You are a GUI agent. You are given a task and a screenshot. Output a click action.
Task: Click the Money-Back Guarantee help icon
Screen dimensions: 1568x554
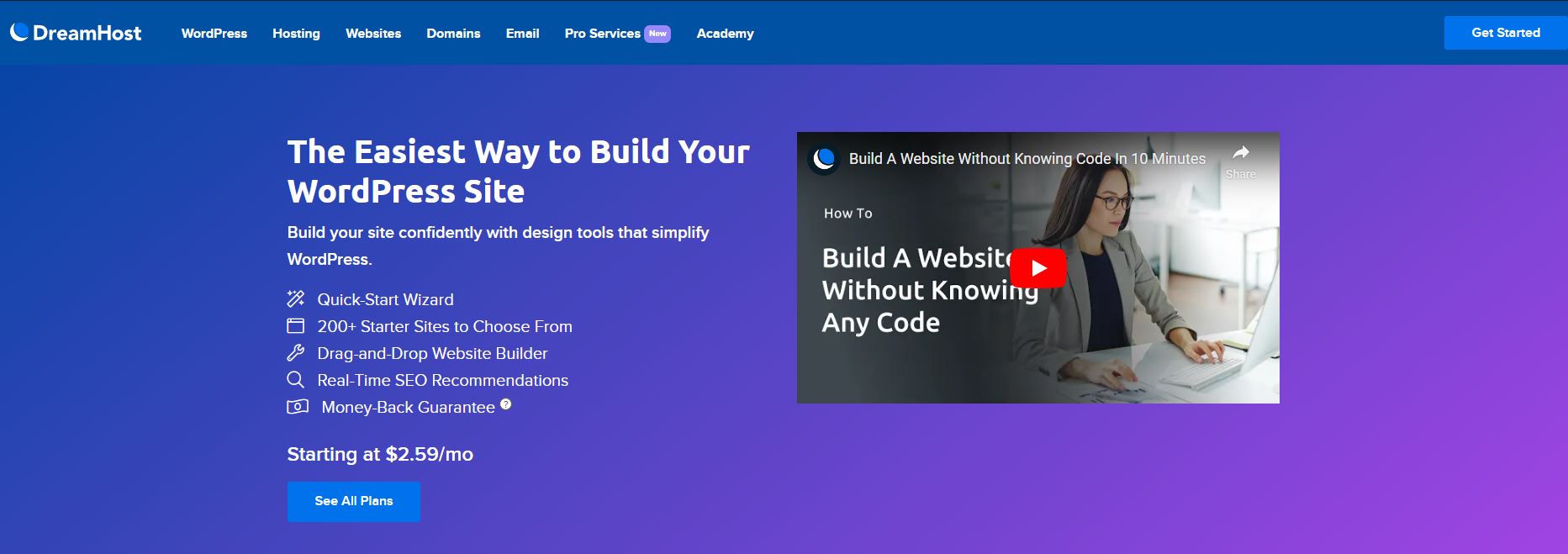[x=505, y=404]
